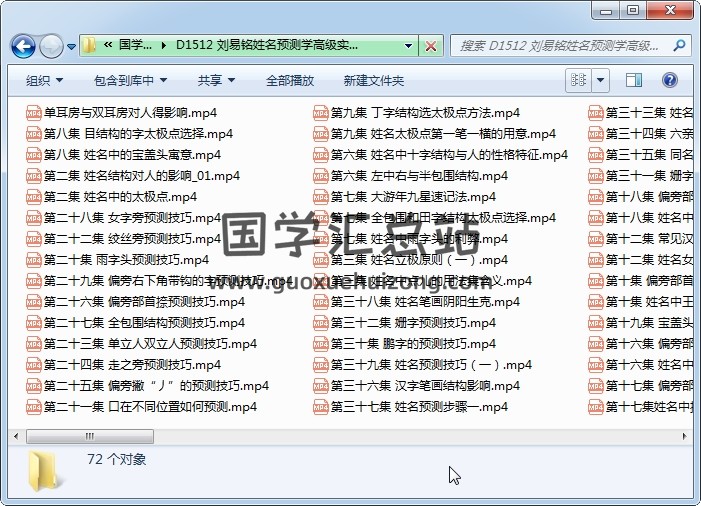Click the search magnifier icon

coord(679,46)
